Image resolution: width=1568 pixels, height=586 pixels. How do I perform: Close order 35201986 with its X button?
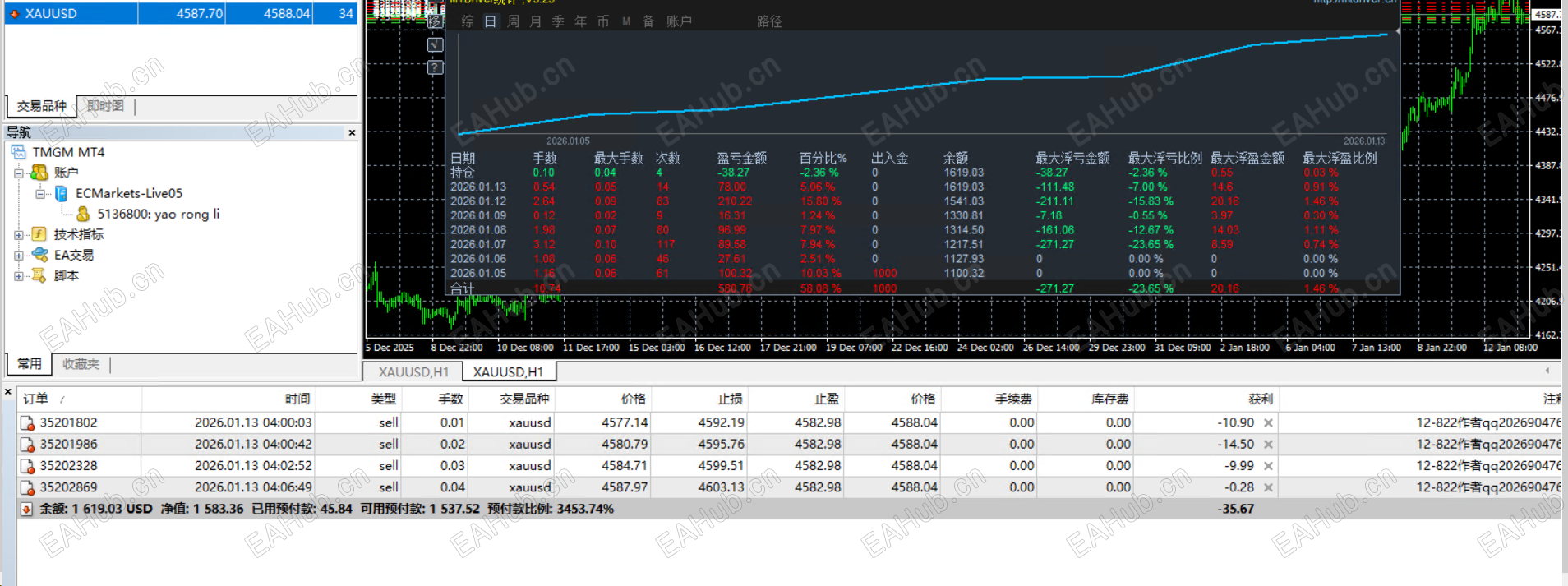pyautogui.click(x=1268, y=445)
